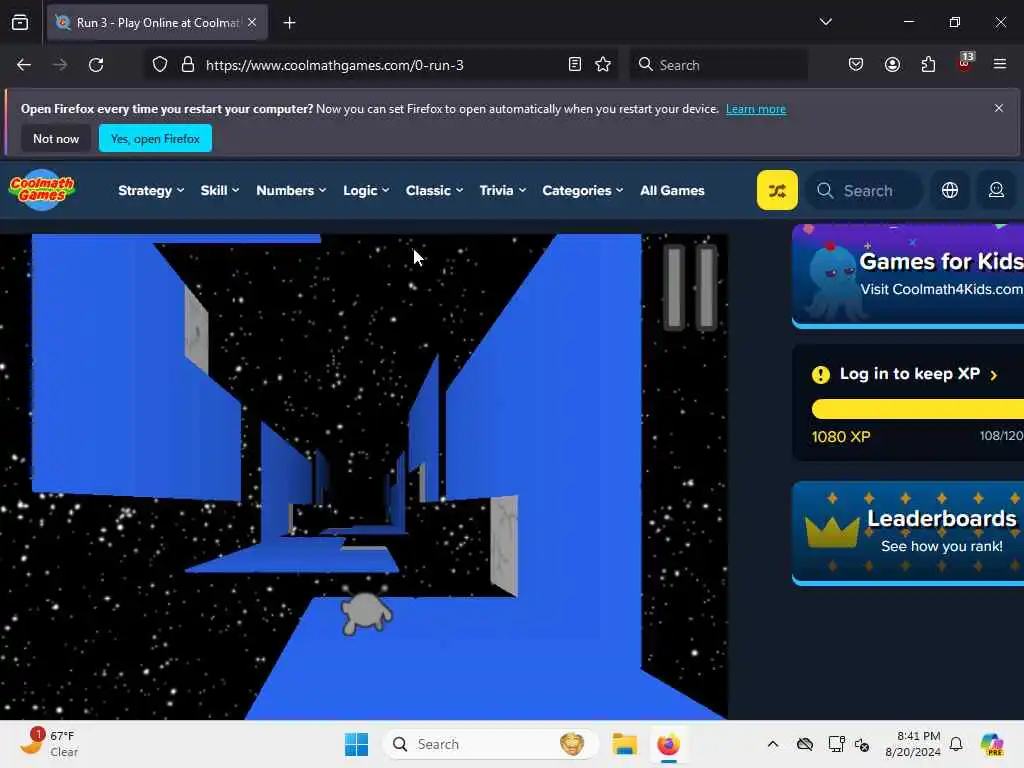Open the Leaderboards banner
Image resolution: width=1024 pixels, height=768 pixels.
[908, 533]
